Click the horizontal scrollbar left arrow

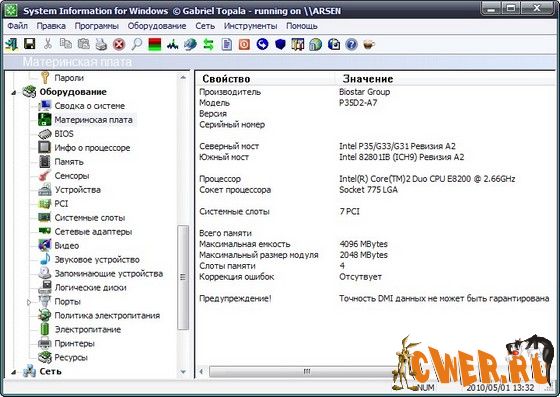201,372
